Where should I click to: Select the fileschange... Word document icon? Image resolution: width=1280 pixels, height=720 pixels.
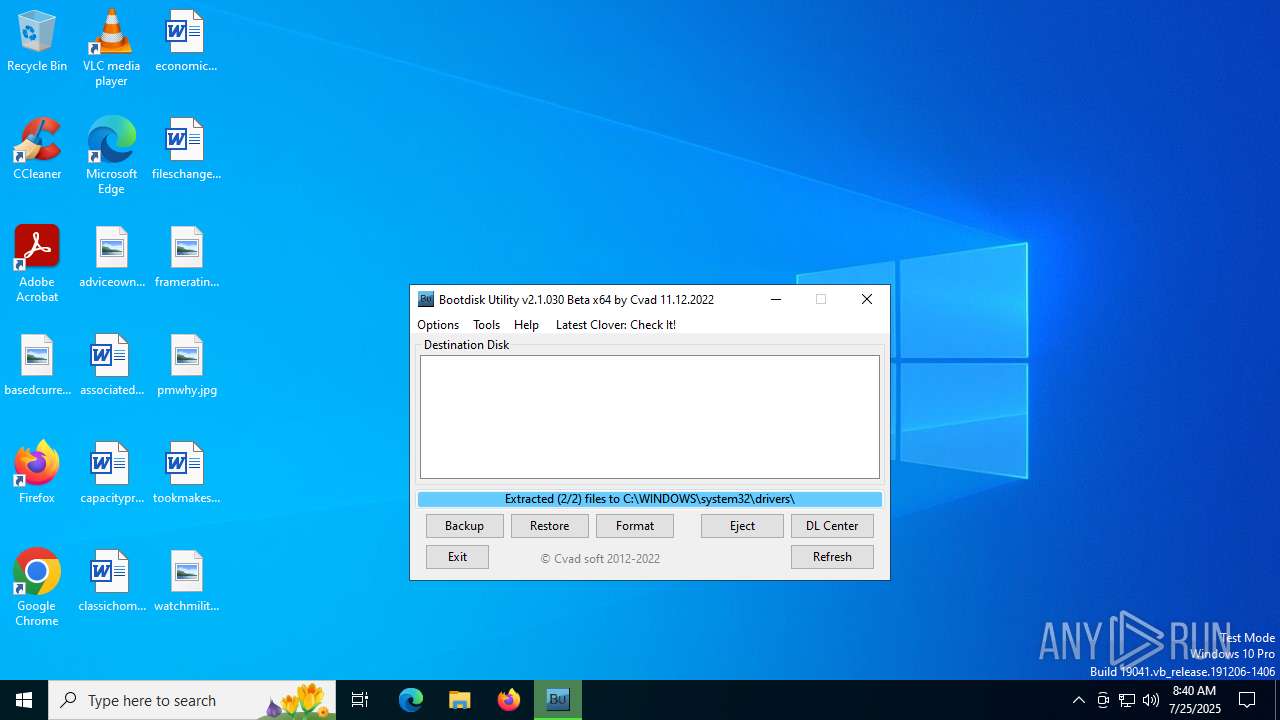click(x=186, y=149)
